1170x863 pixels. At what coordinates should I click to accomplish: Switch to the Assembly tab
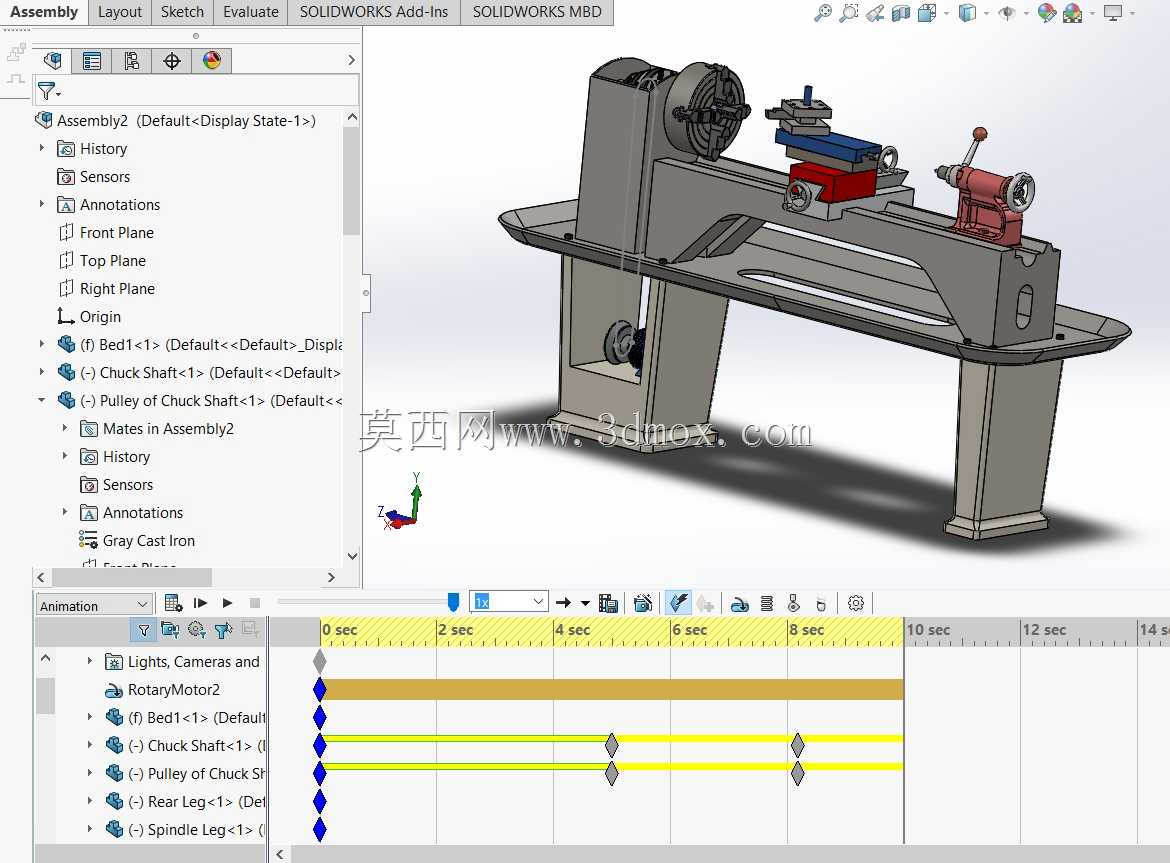(x=44, y=12)
